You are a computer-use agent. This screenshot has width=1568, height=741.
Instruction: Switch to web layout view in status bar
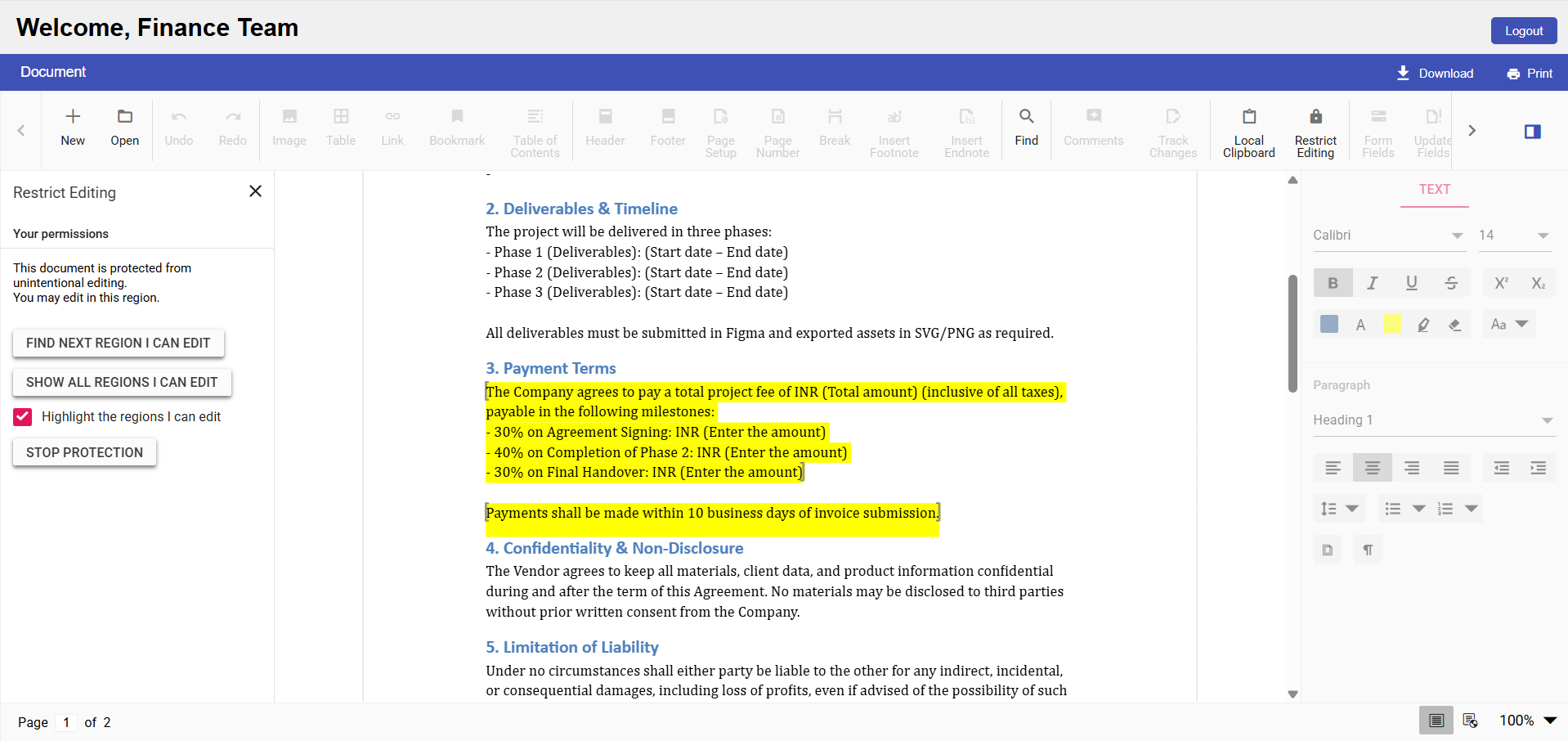tap(1470, 721)
